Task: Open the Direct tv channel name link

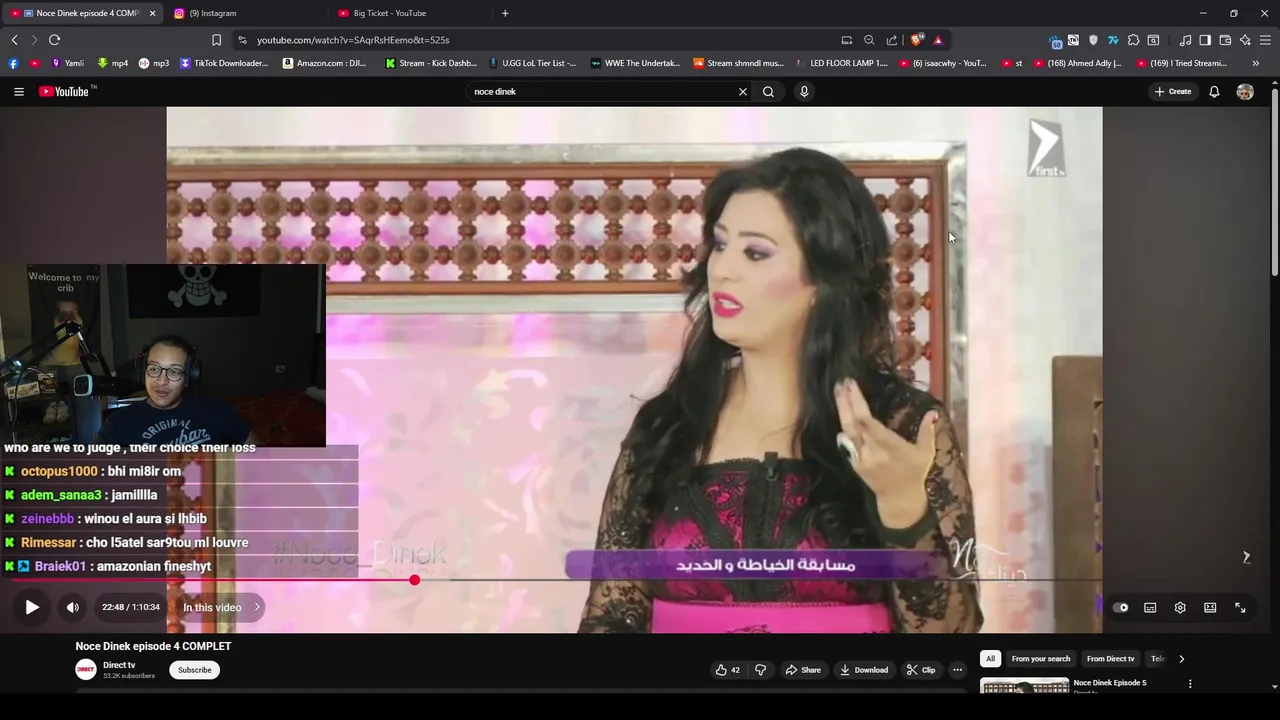Action: coord(119,665)
